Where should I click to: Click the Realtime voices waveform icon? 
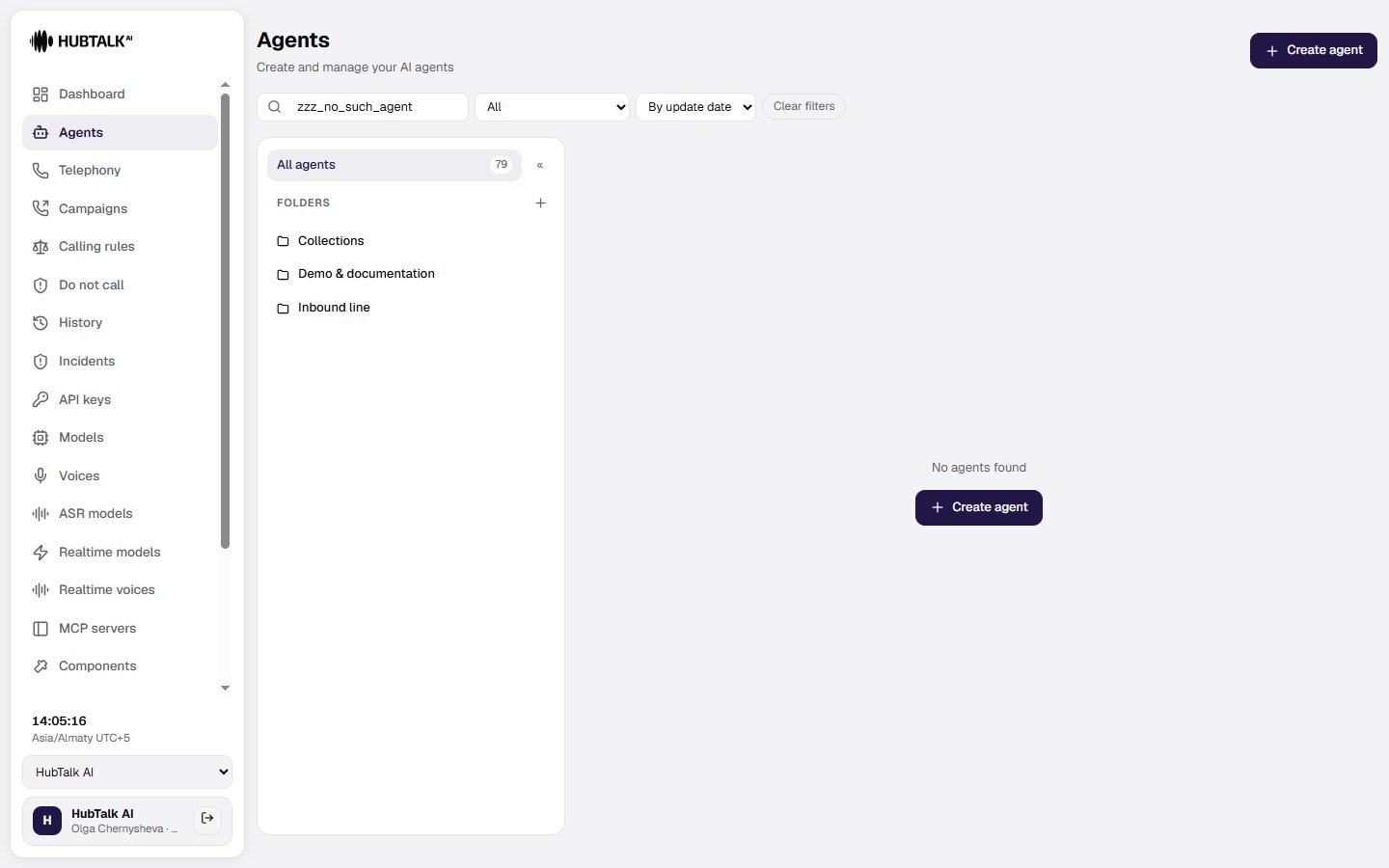pos(41,590)
